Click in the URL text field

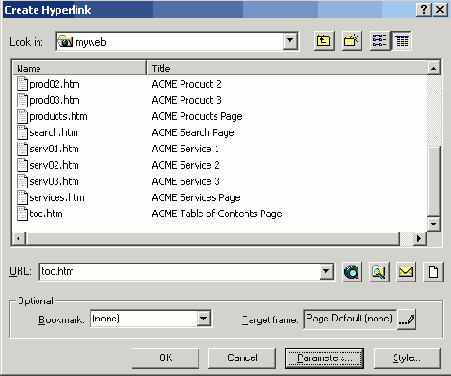pyautogui.click(x=179, y=272)
